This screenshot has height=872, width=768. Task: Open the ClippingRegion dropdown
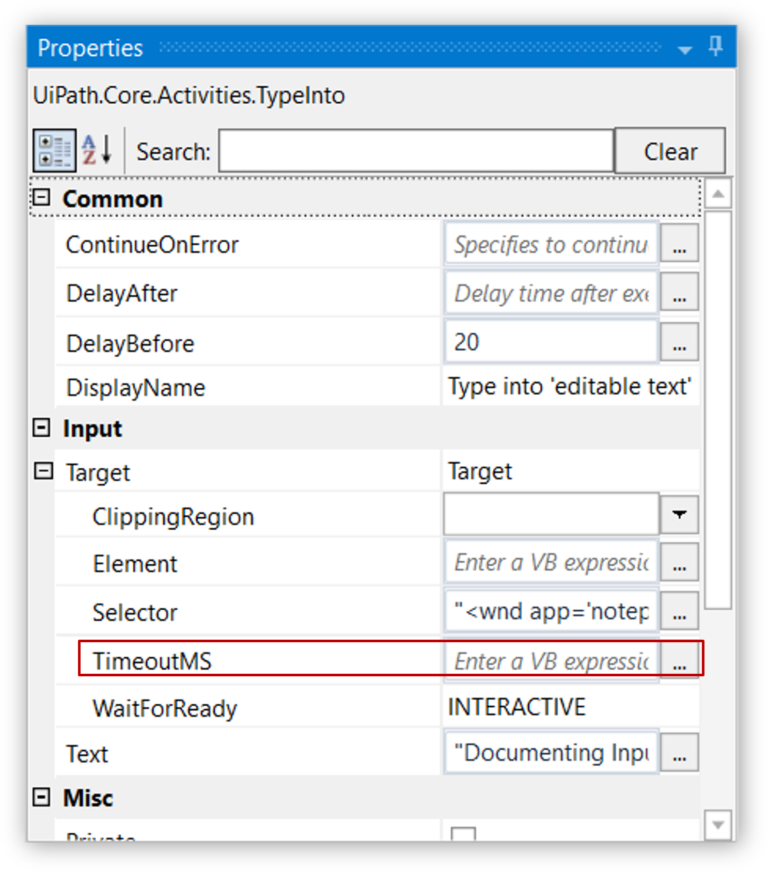[679, 513]
